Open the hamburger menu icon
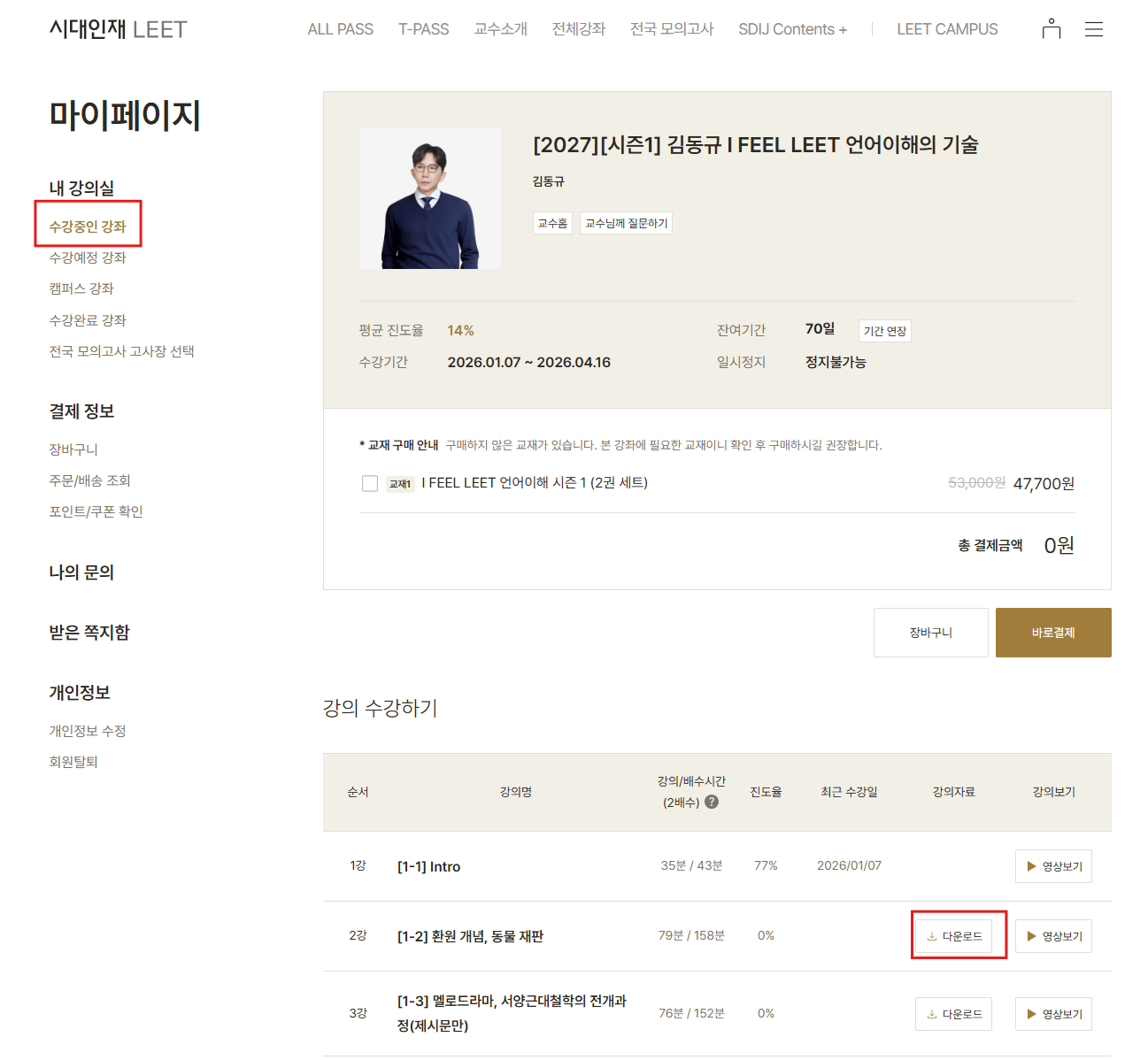This screenshot has width=1148, height=1060. pyautogui.click(x=1094, y=29)
